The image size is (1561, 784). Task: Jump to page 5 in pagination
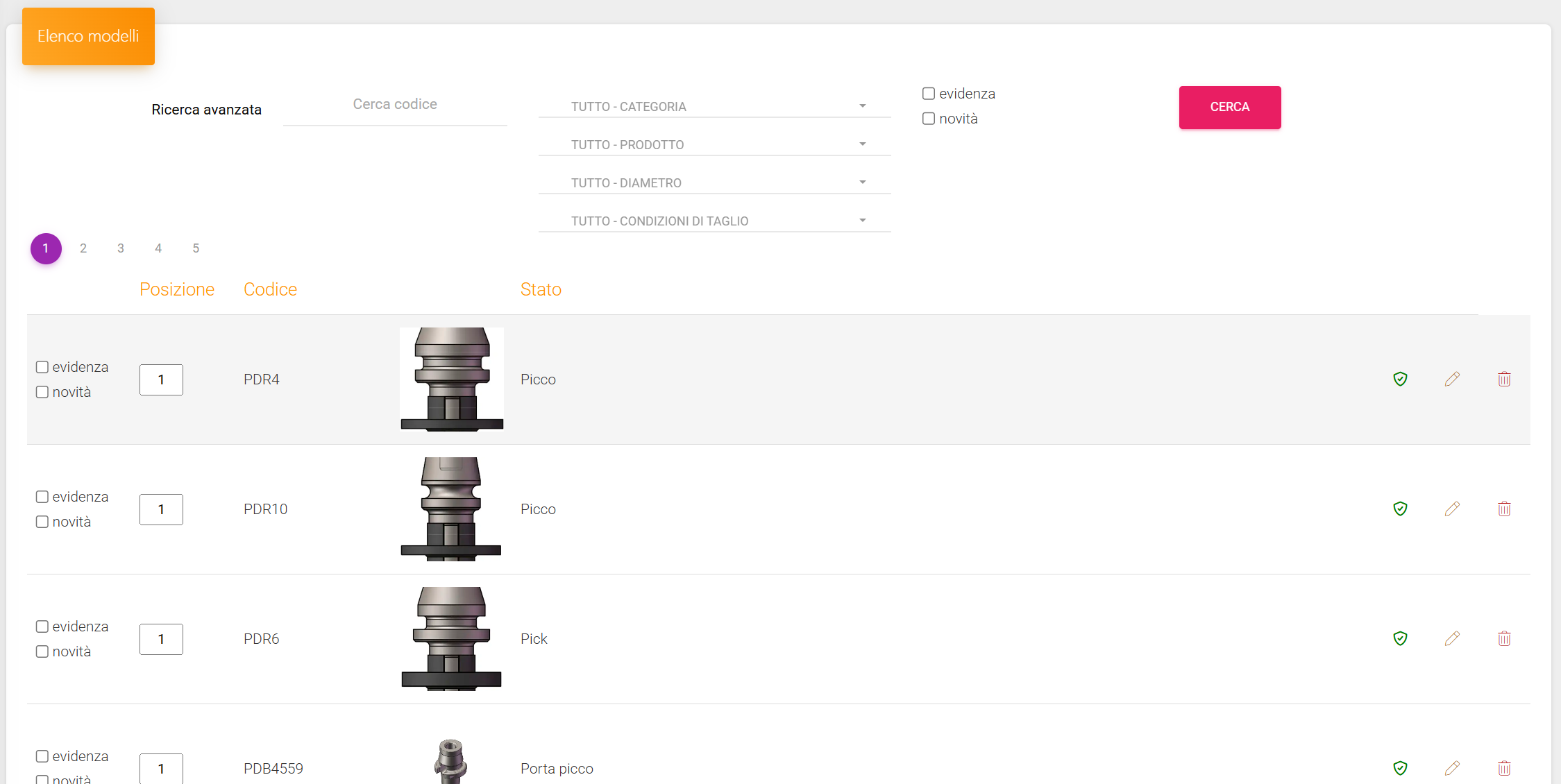(x=196, y=248)
